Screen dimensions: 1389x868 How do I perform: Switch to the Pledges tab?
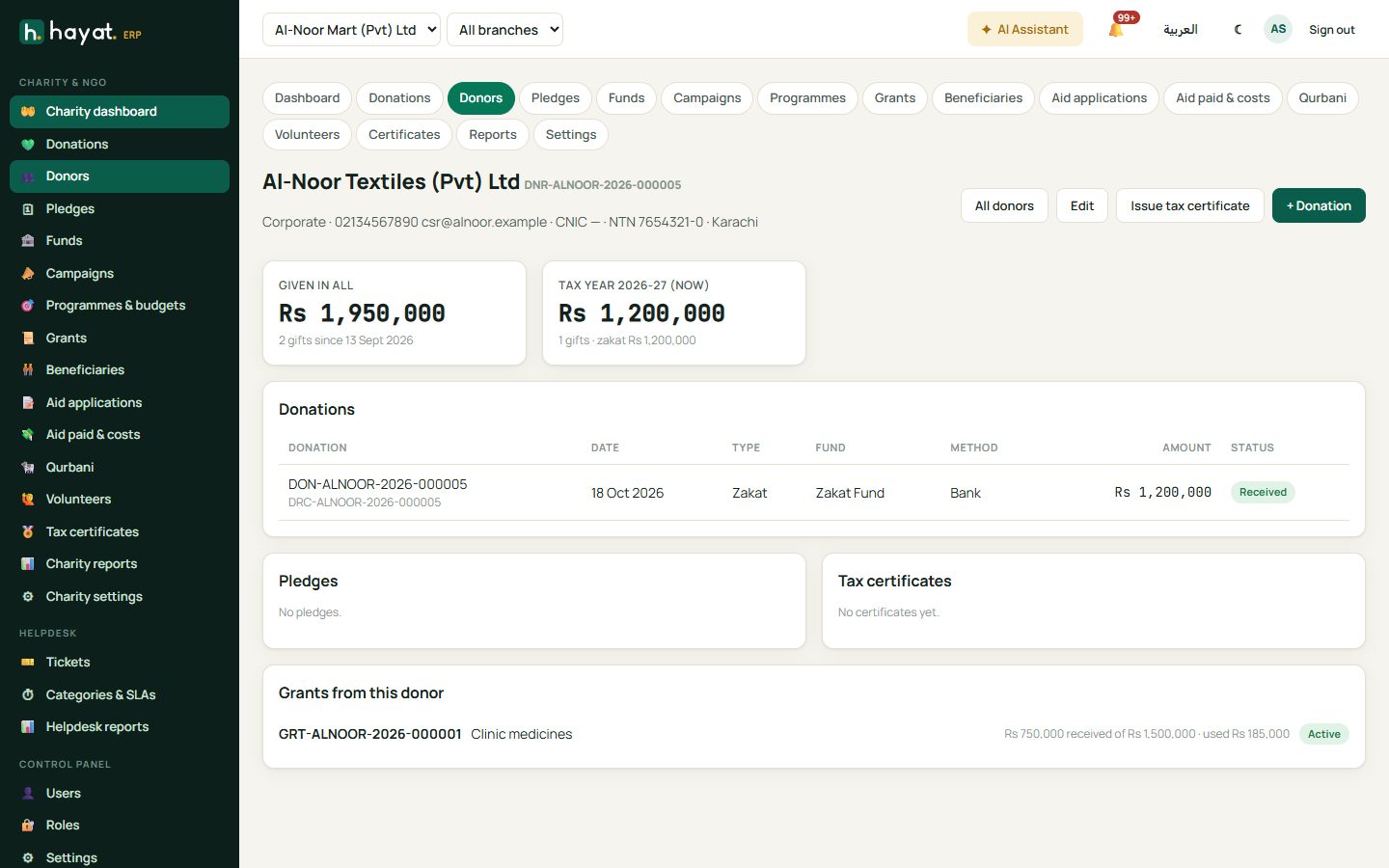tap(556, 98)
